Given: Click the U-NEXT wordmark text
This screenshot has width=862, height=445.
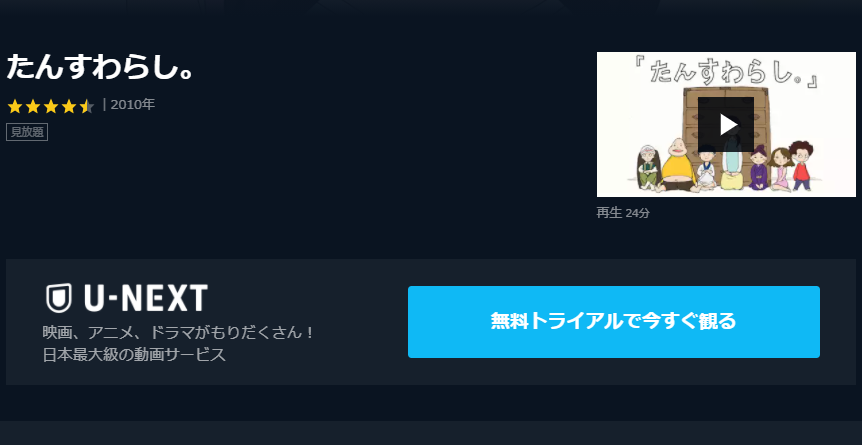Looking at the screenshot, I should coord(146,298).
